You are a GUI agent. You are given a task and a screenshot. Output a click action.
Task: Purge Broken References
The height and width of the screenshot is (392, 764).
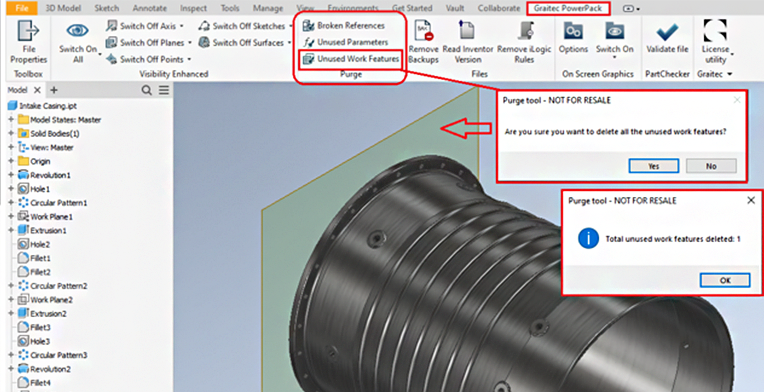tap(344, 26)
